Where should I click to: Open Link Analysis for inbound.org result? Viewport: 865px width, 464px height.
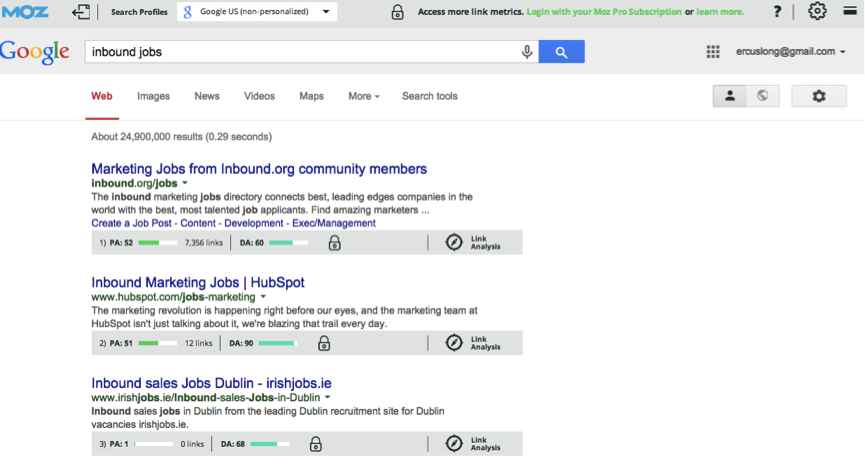click(473, 243)
